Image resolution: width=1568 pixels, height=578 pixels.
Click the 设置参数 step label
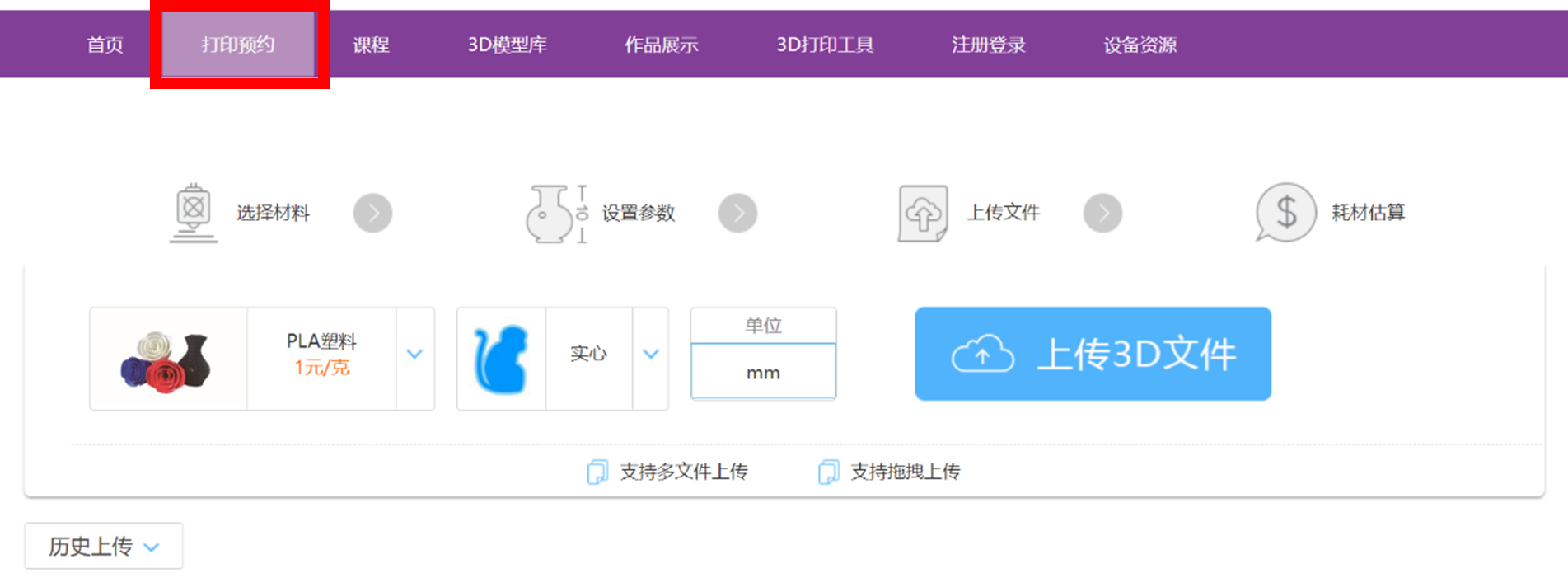[638, 213]
